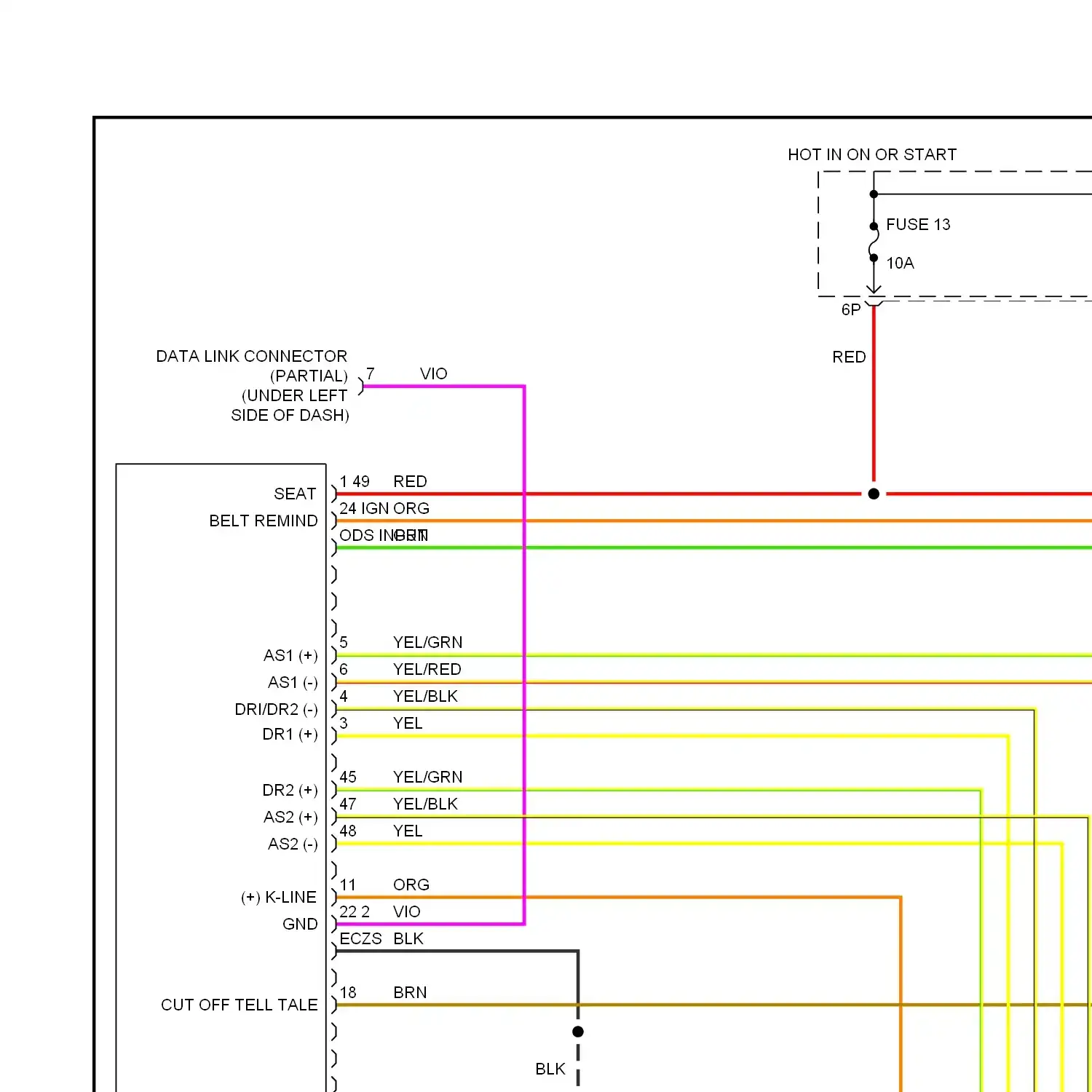
Task: Select the fuse symbol next to FUSE 13
Action: point(874,242)
